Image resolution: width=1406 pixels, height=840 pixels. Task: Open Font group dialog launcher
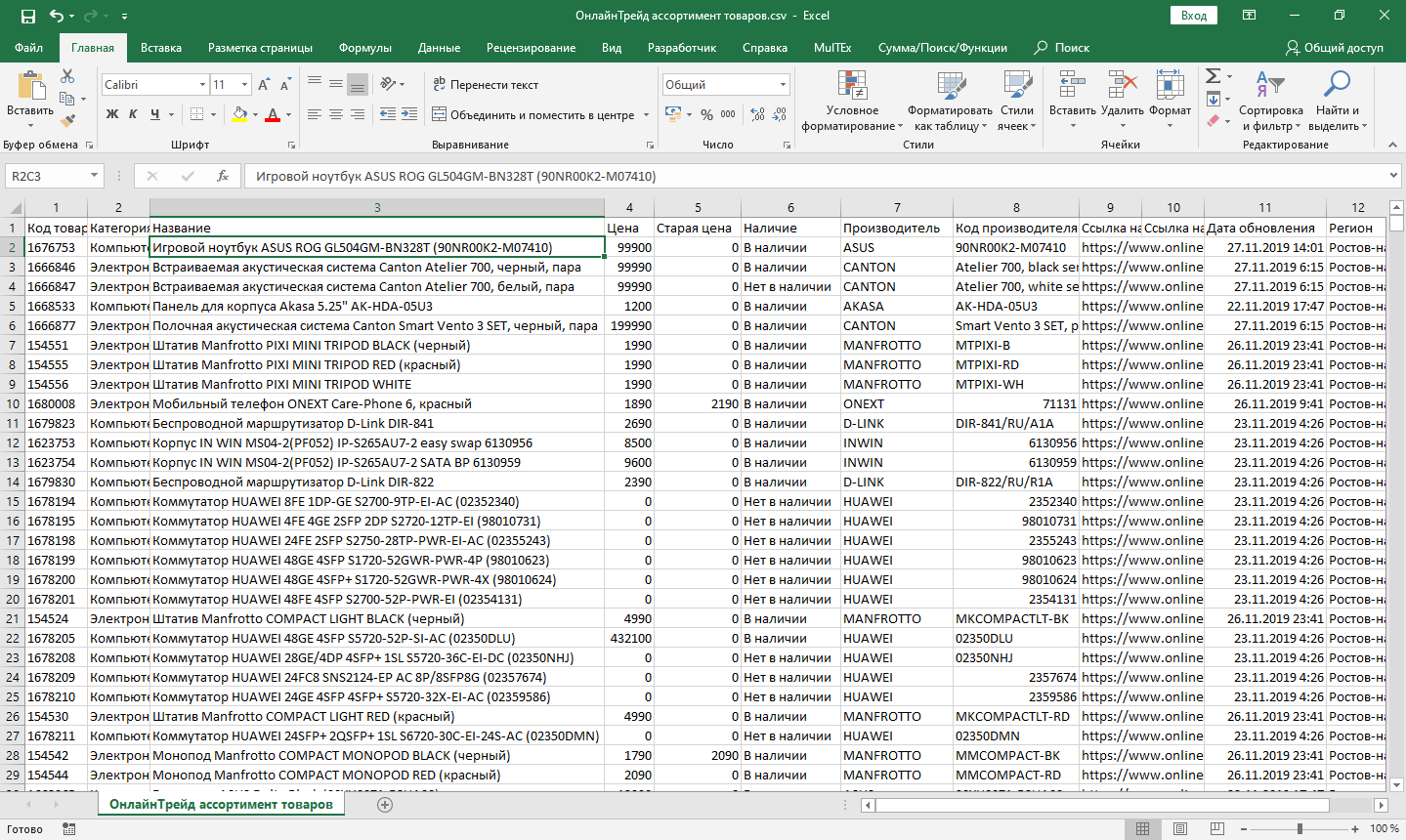click(292, 145)
